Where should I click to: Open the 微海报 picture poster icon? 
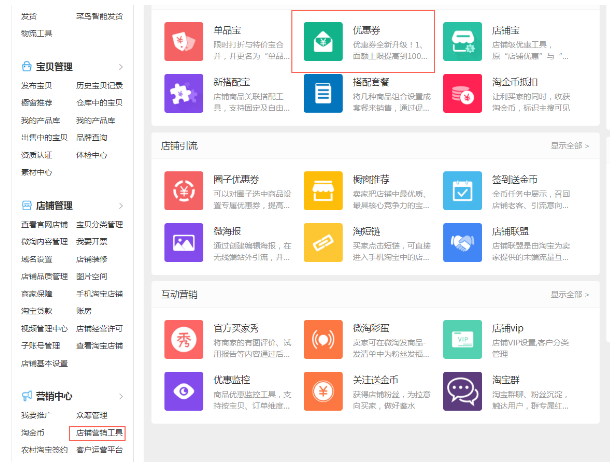click(184, 242)
